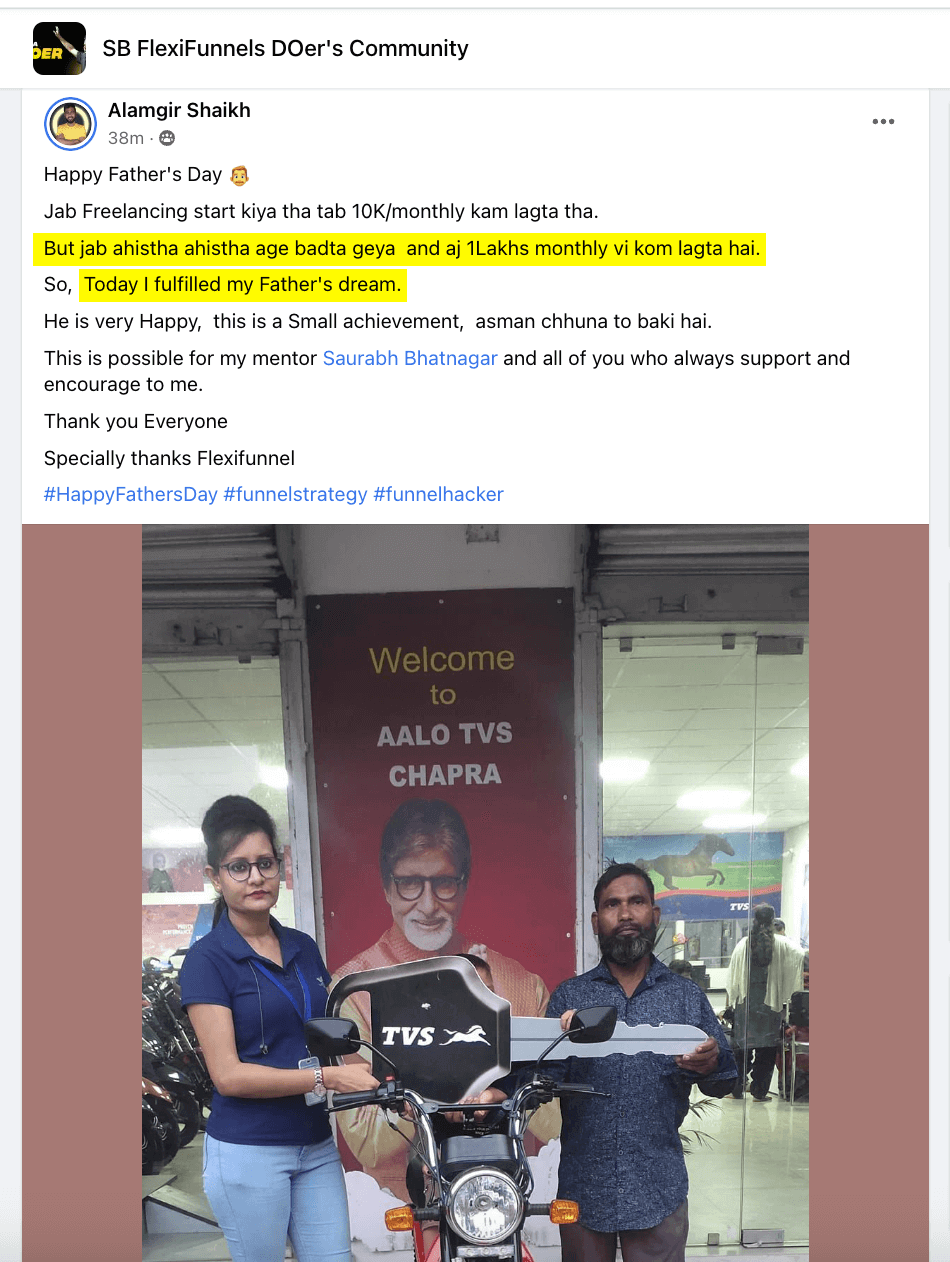Click the #HappyFathersDay hashtag
The width and height of the screenshot is (950, 1262).
click(131, 494)
